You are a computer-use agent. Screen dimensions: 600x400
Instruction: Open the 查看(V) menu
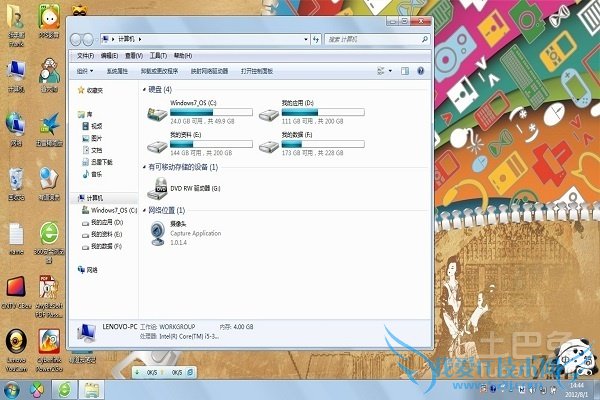134,56
